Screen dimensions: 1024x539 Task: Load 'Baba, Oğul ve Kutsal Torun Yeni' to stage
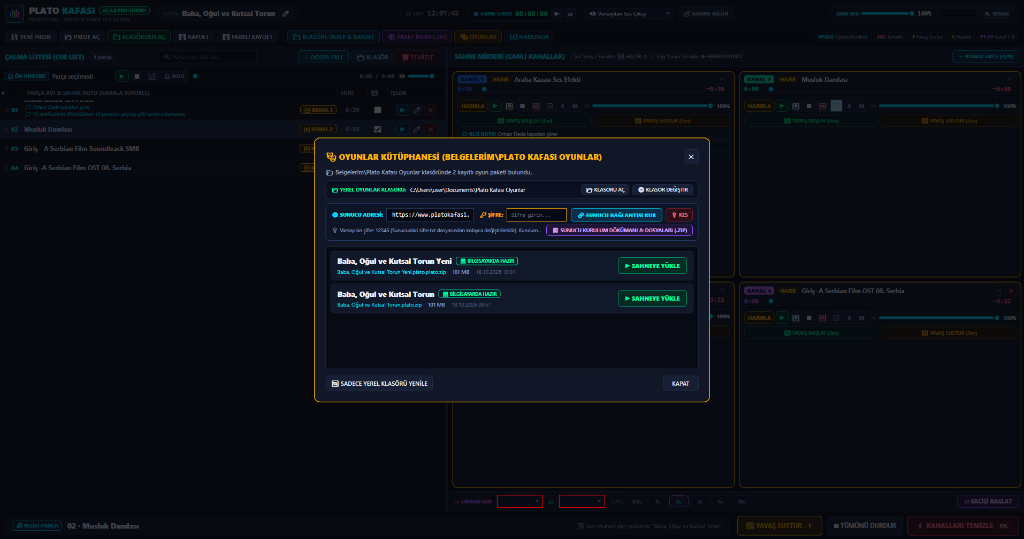coord(652,266)
